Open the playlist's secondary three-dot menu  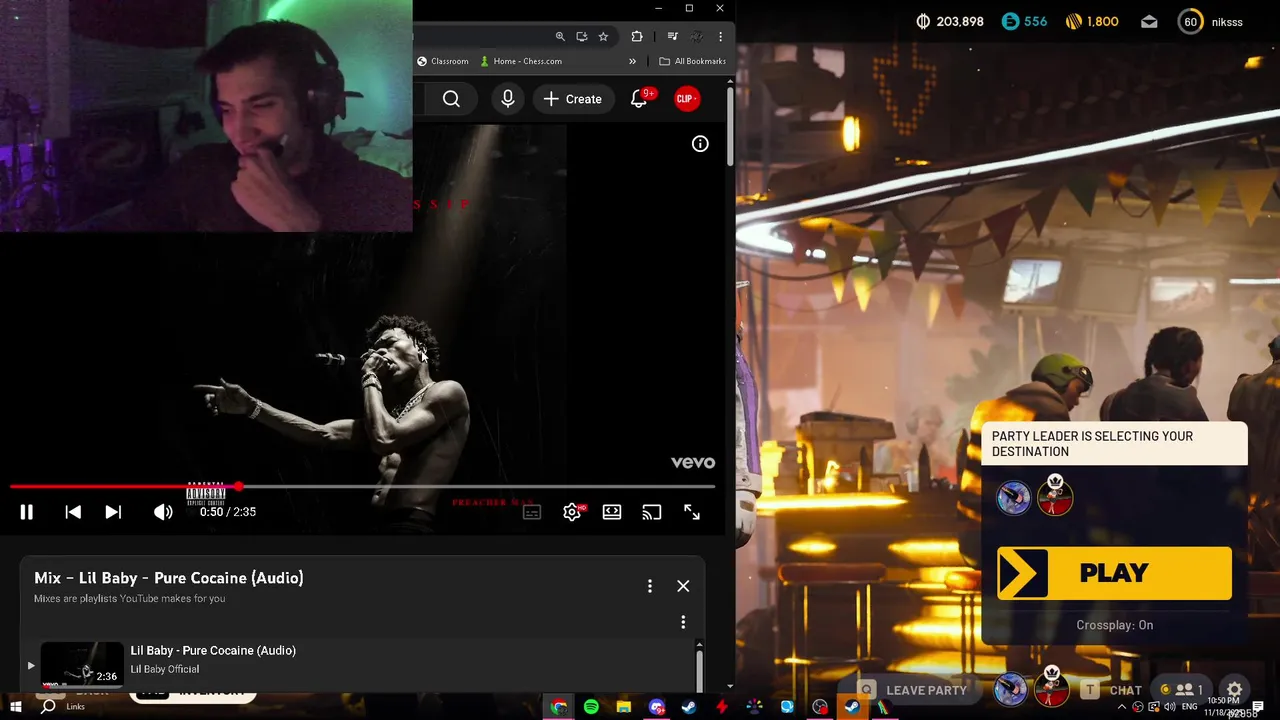683,622
